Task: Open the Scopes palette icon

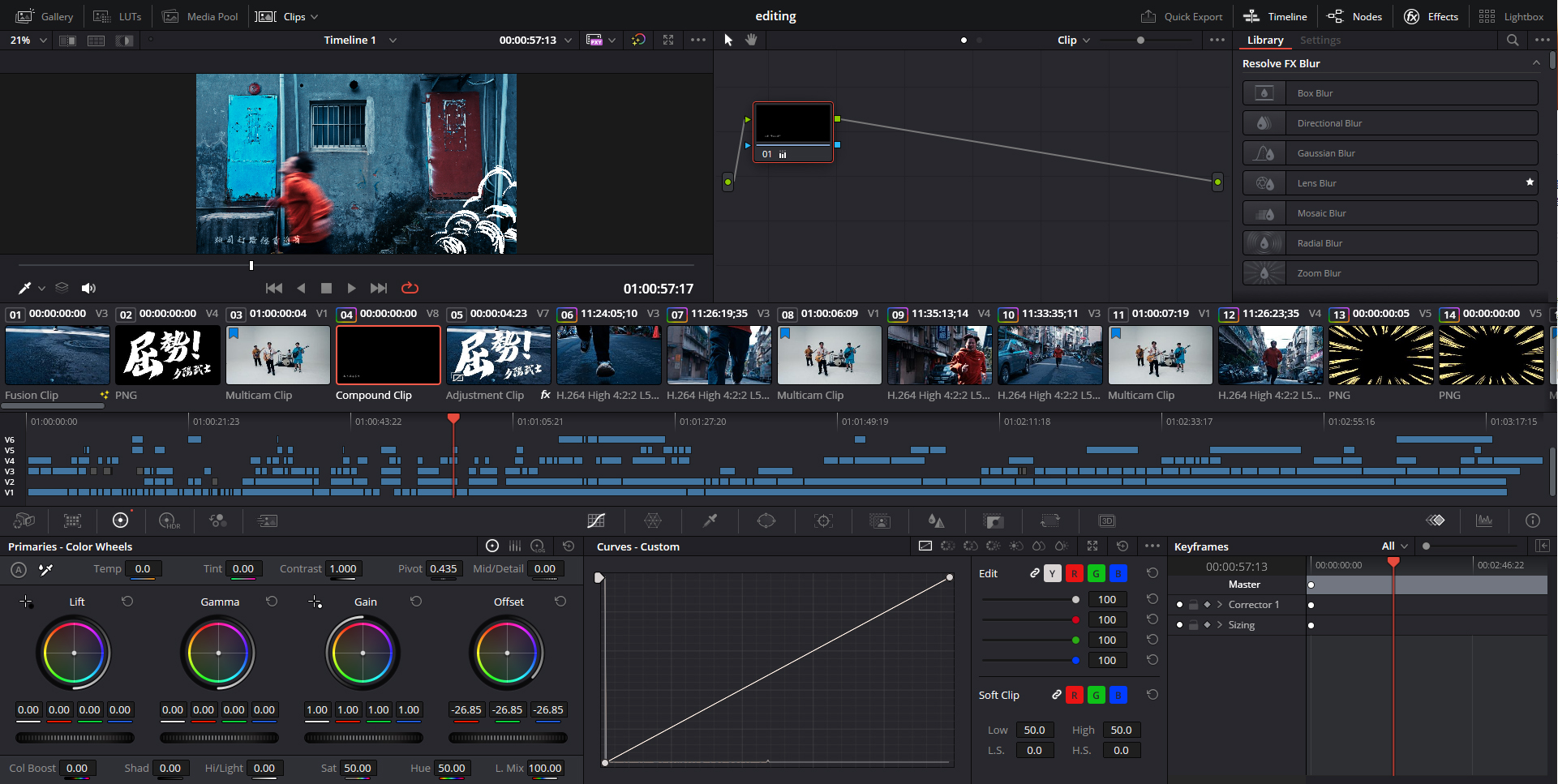Action: 1484,521
